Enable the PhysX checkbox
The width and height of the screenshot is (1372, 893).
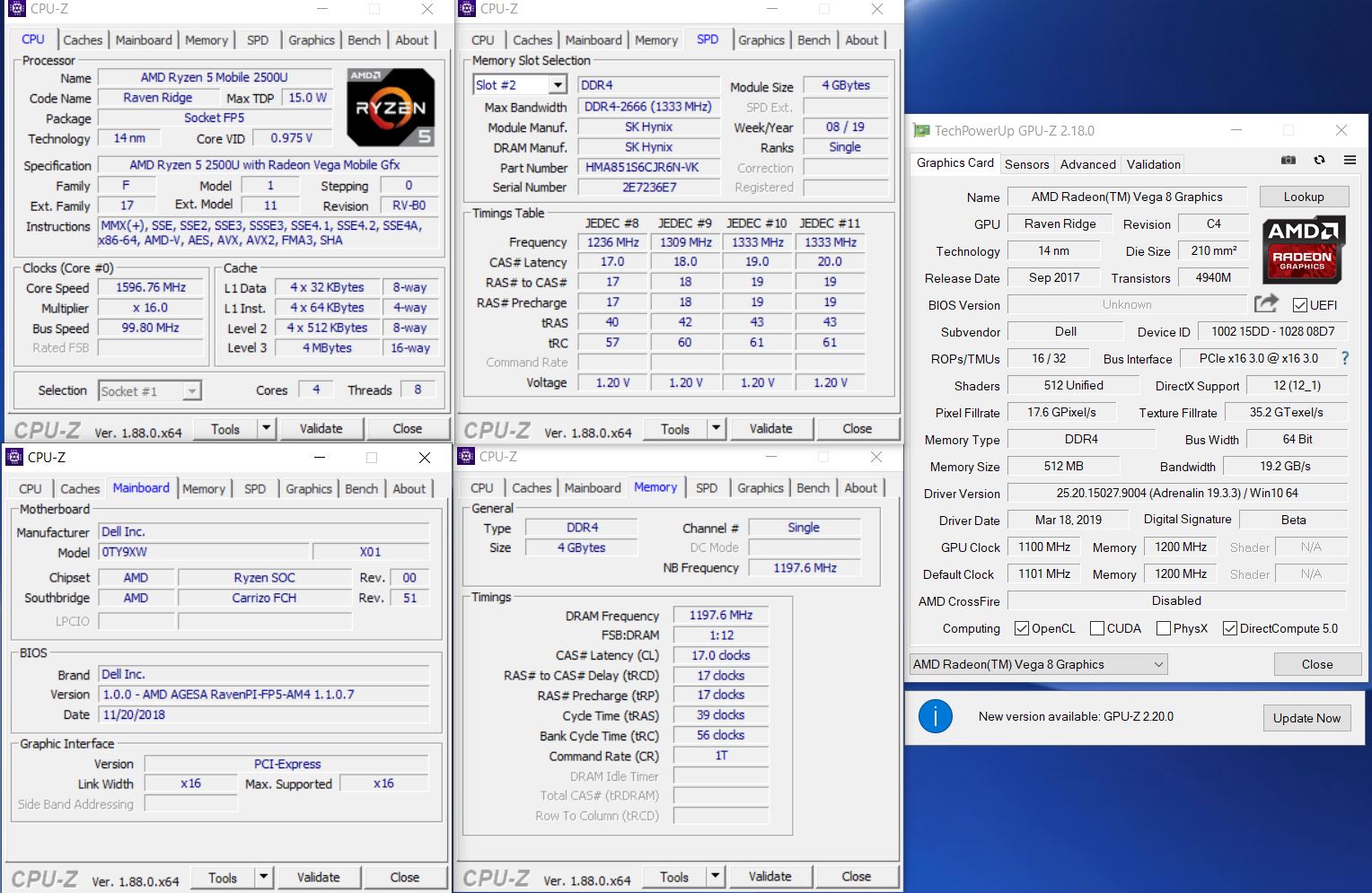tap(1164, 628)
